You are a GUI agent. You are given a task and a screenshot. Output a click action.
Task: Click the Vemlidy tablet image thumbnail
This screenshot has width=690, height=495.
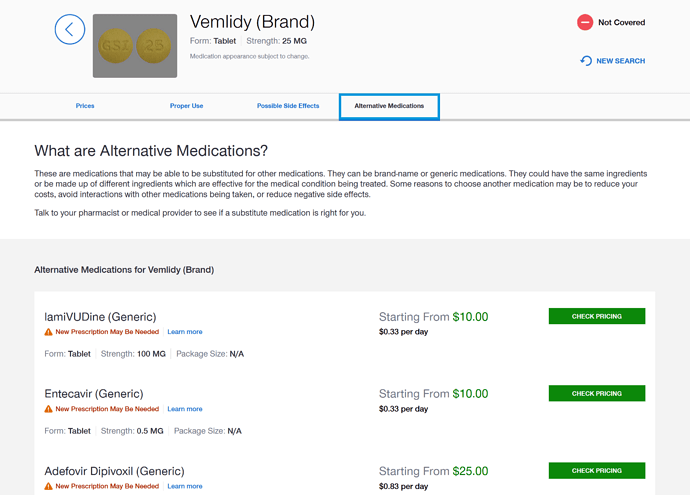(135, 46)
